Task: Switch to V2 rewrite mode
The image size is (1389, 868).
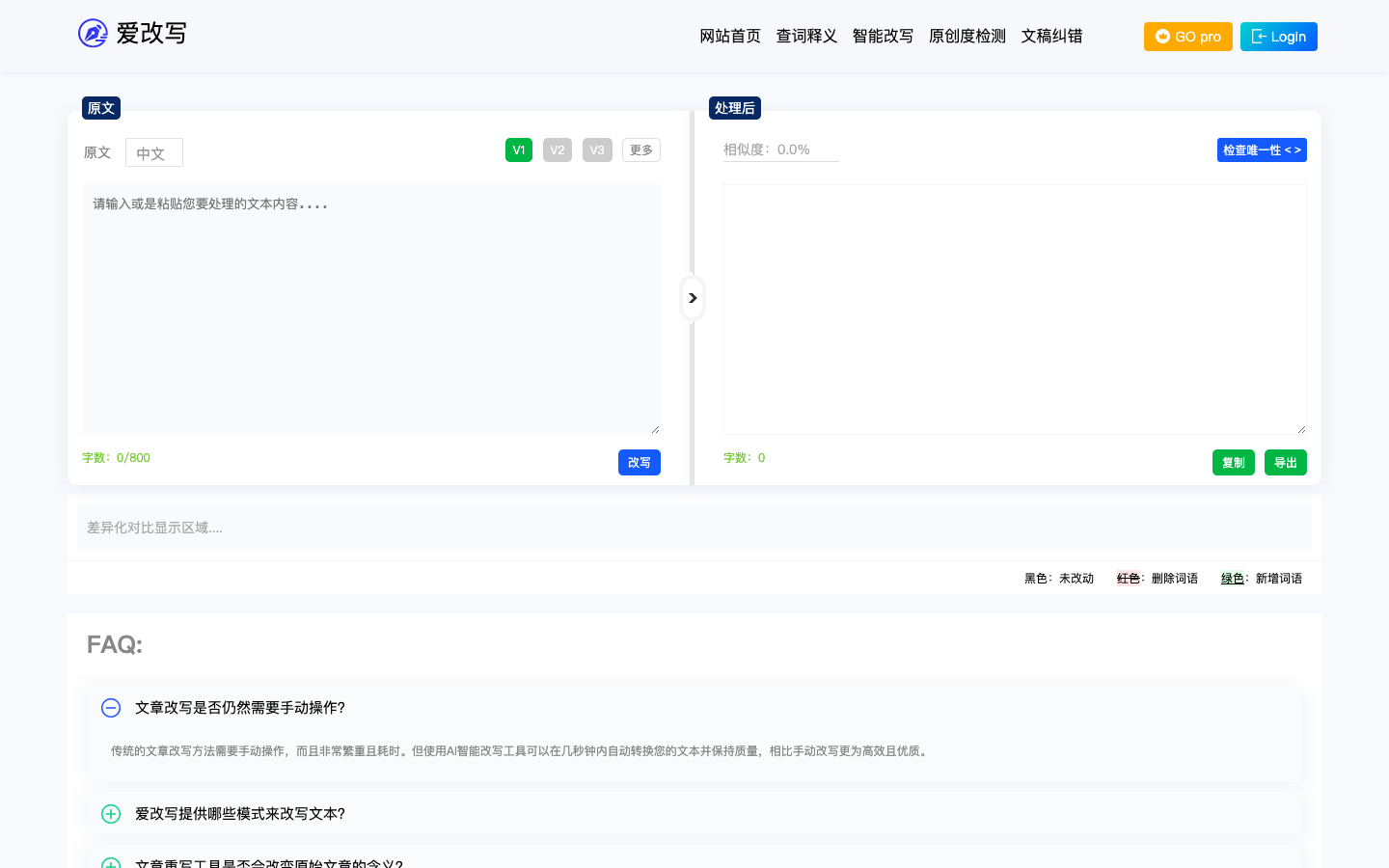Action: (x=558, y=150)
